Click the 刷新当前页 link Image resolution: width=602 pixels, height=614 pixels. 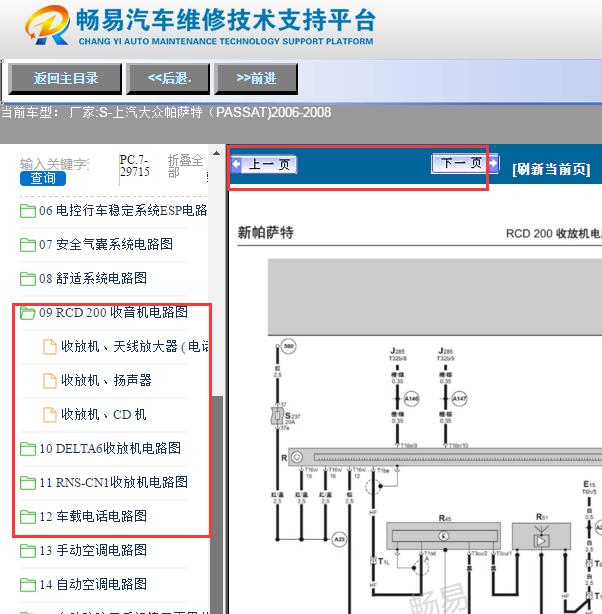pyautogui.click(x=551, y=169)
